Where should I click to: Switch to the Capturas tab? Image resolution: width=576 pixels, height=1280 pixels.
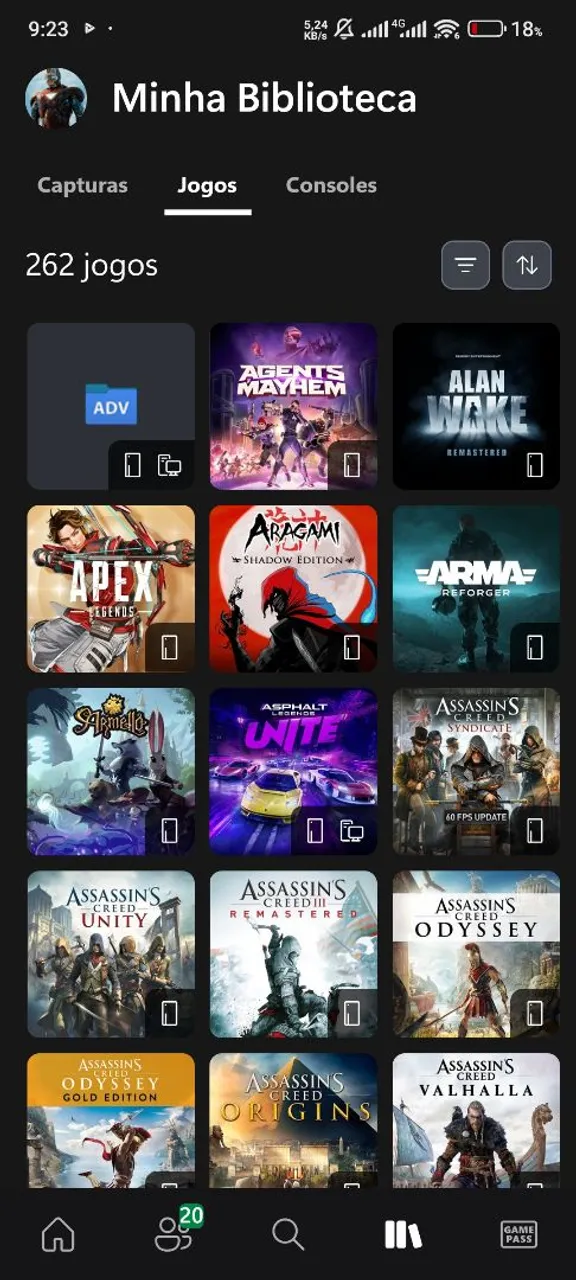tap(83, 185)
